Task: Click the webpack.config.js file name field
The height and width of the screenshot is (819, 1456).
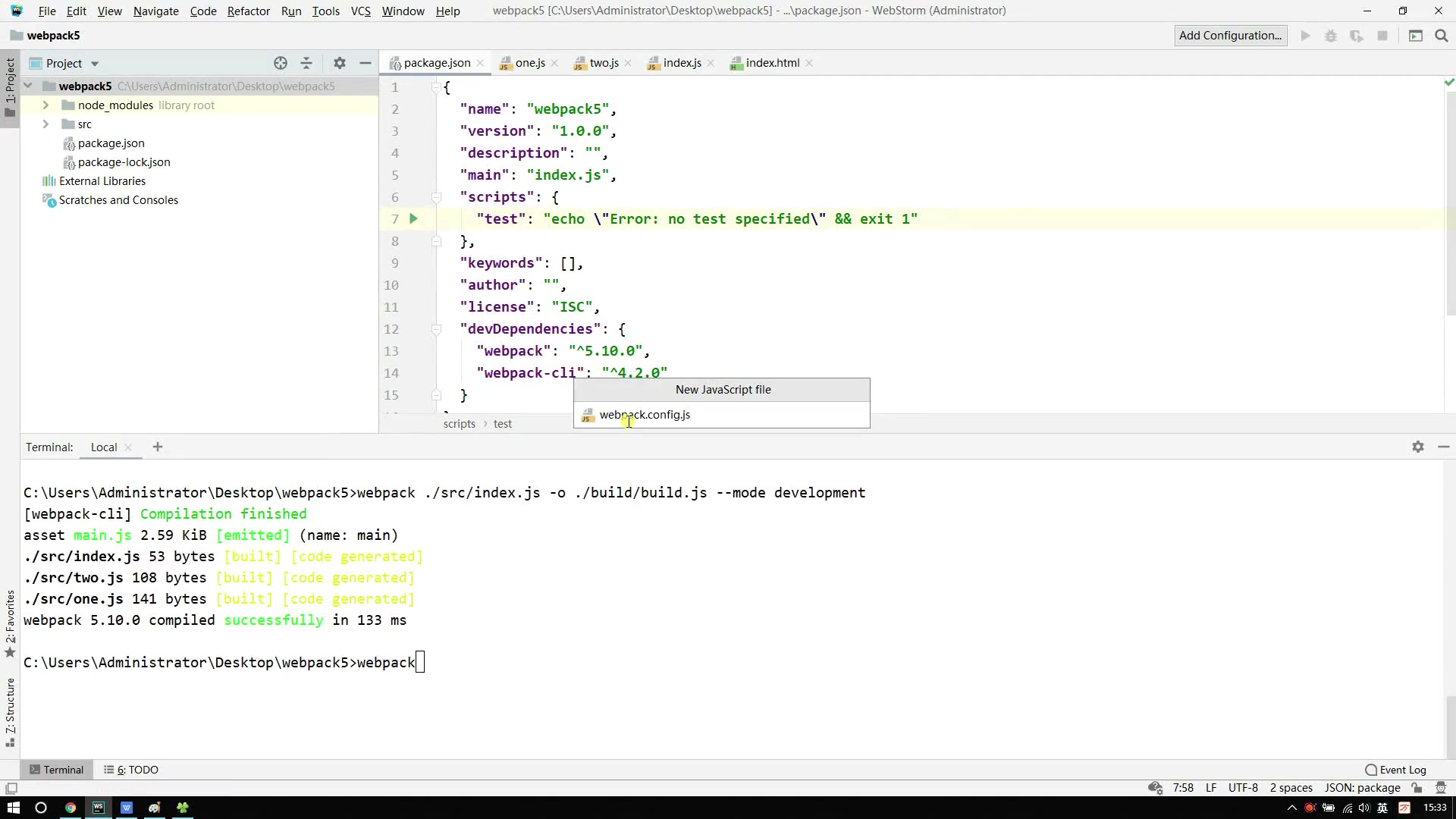Action: (721, 415)
